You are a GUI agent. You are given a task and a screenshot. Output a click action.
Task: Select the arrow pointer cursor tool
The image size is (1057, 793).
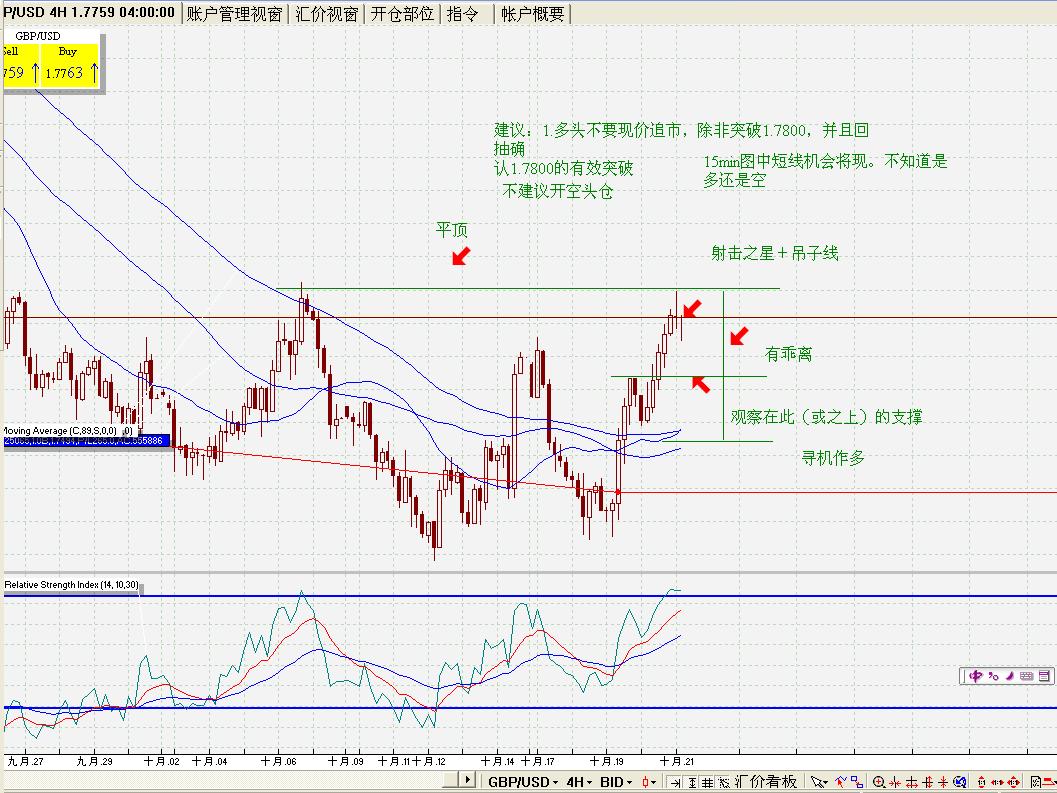[x=818, y=783]
